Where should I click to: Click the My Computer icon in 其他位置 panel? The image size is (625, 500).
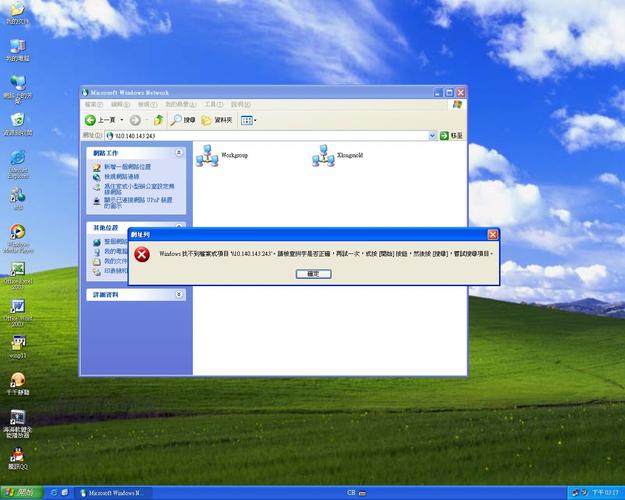click(97, 252)
